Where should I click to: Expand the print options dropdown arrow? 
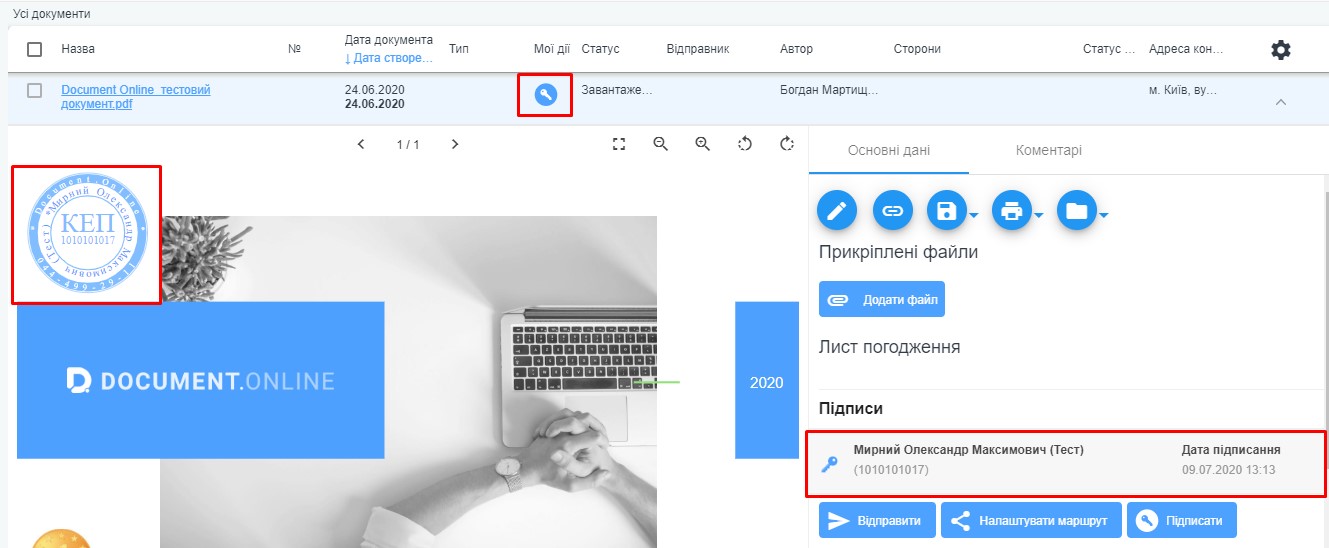1038,214
